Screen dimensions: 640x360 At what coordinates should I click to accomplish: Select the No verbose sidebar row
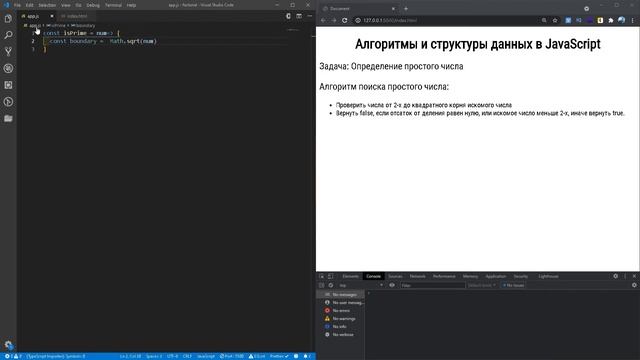(341, 335)
